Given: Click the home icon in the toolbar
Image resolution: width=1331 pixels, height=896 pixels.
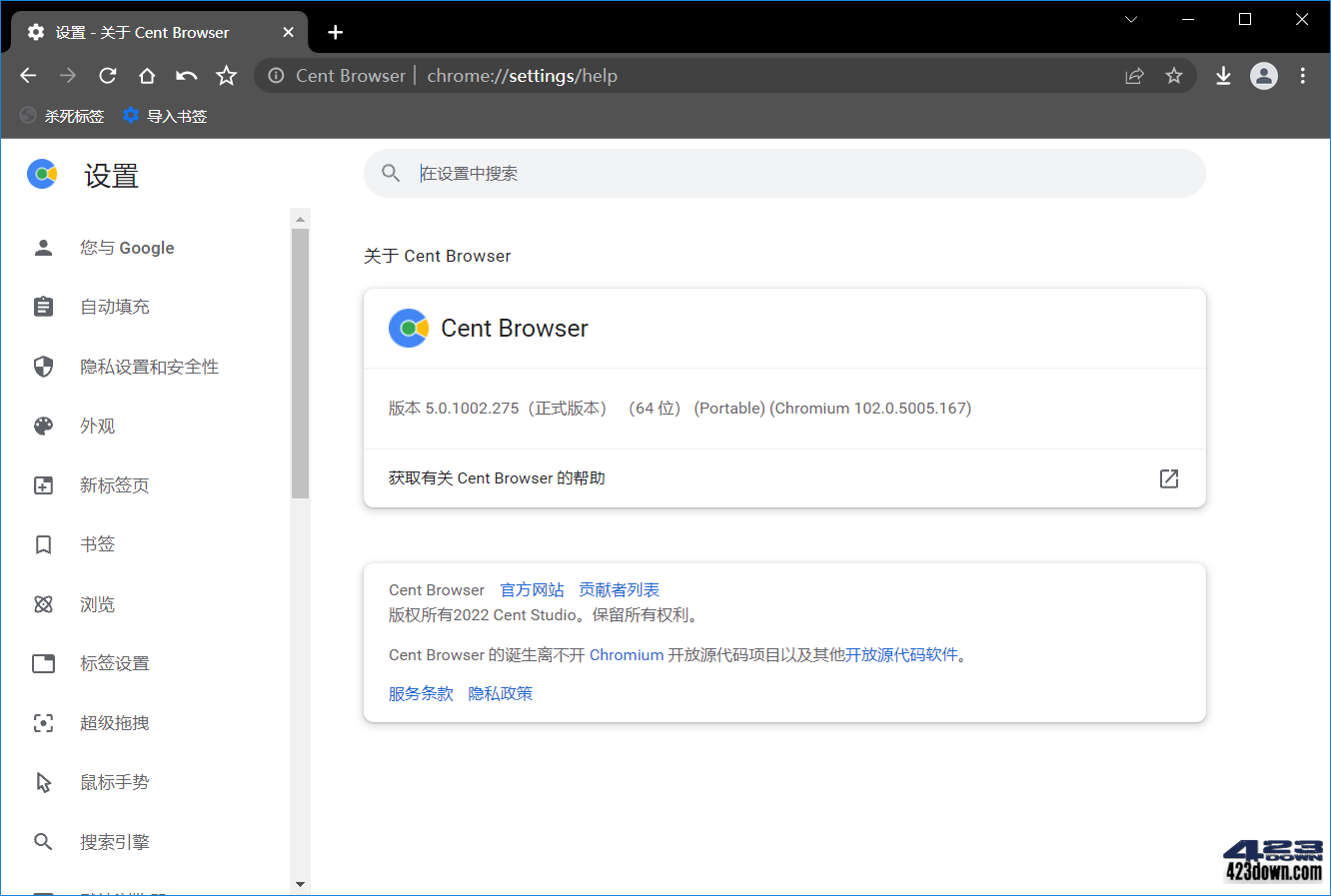Looking at the screenshot, I should pos(147,75).
